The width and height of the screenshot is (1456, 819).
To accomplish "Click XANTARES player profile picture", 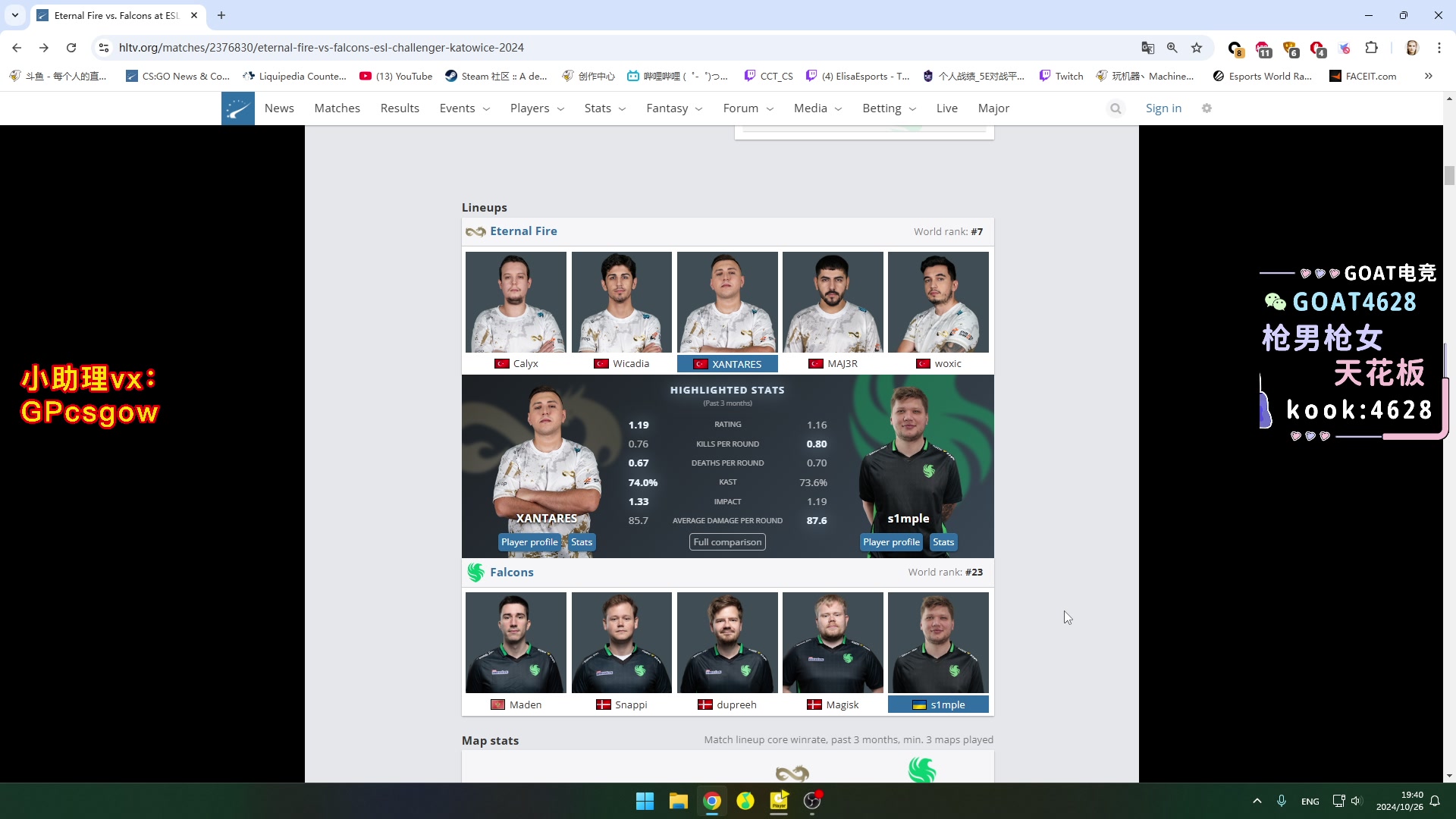I will [x=727, y=300].
